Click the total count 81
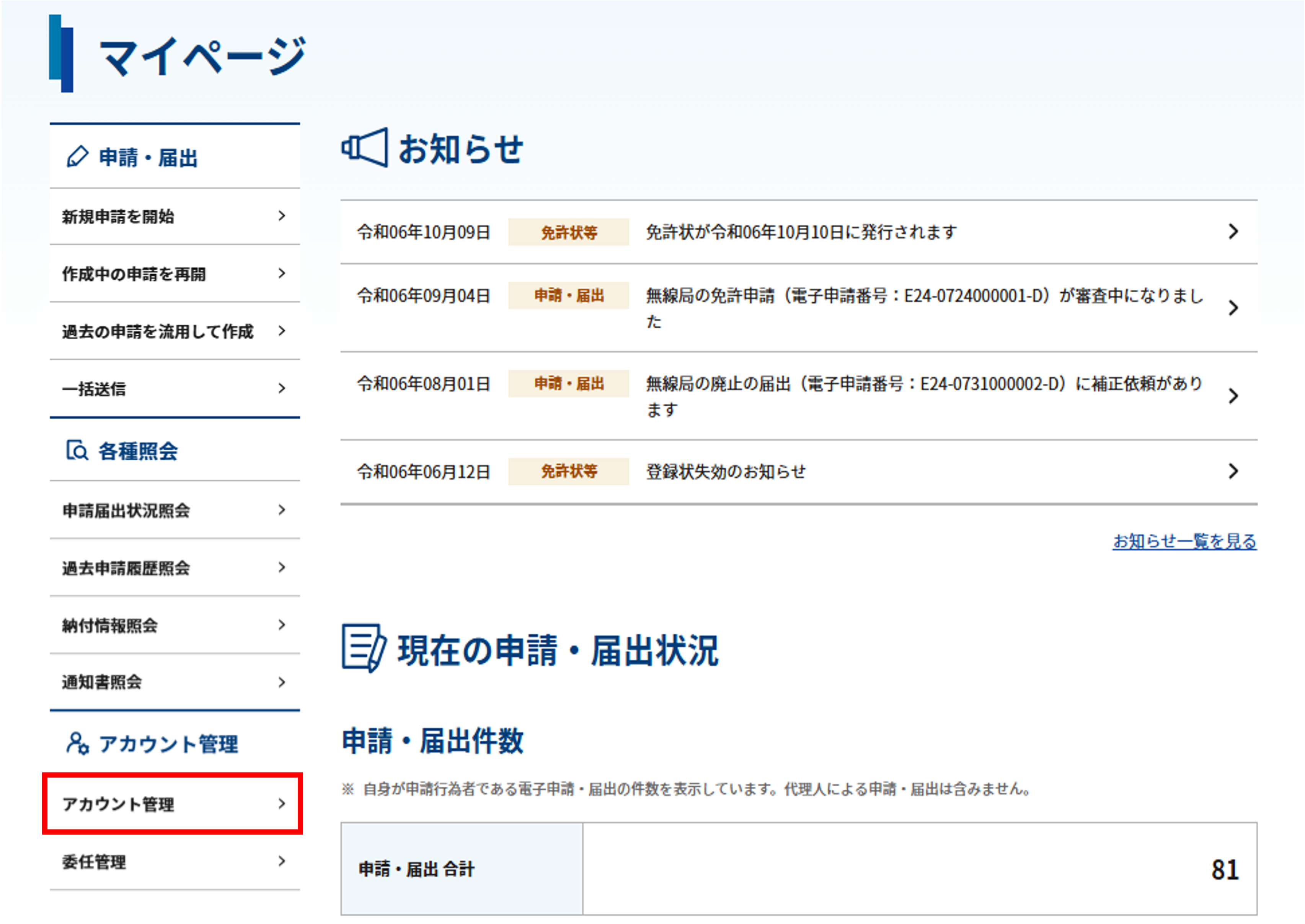Screen dimensions: 1305x924 (1225, 869)
